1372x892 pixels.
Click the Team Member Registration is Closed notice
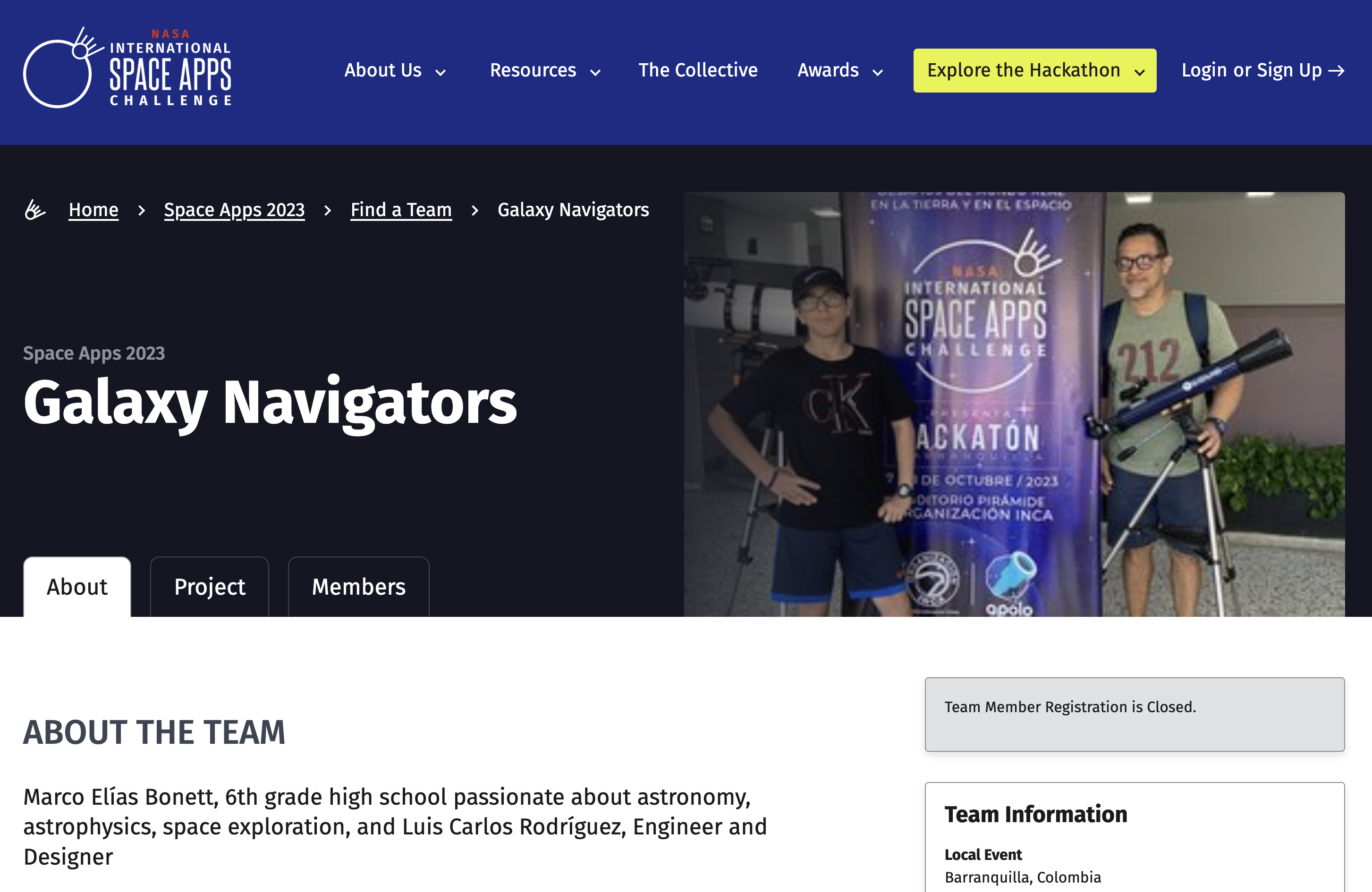[x=1135, y=715]
